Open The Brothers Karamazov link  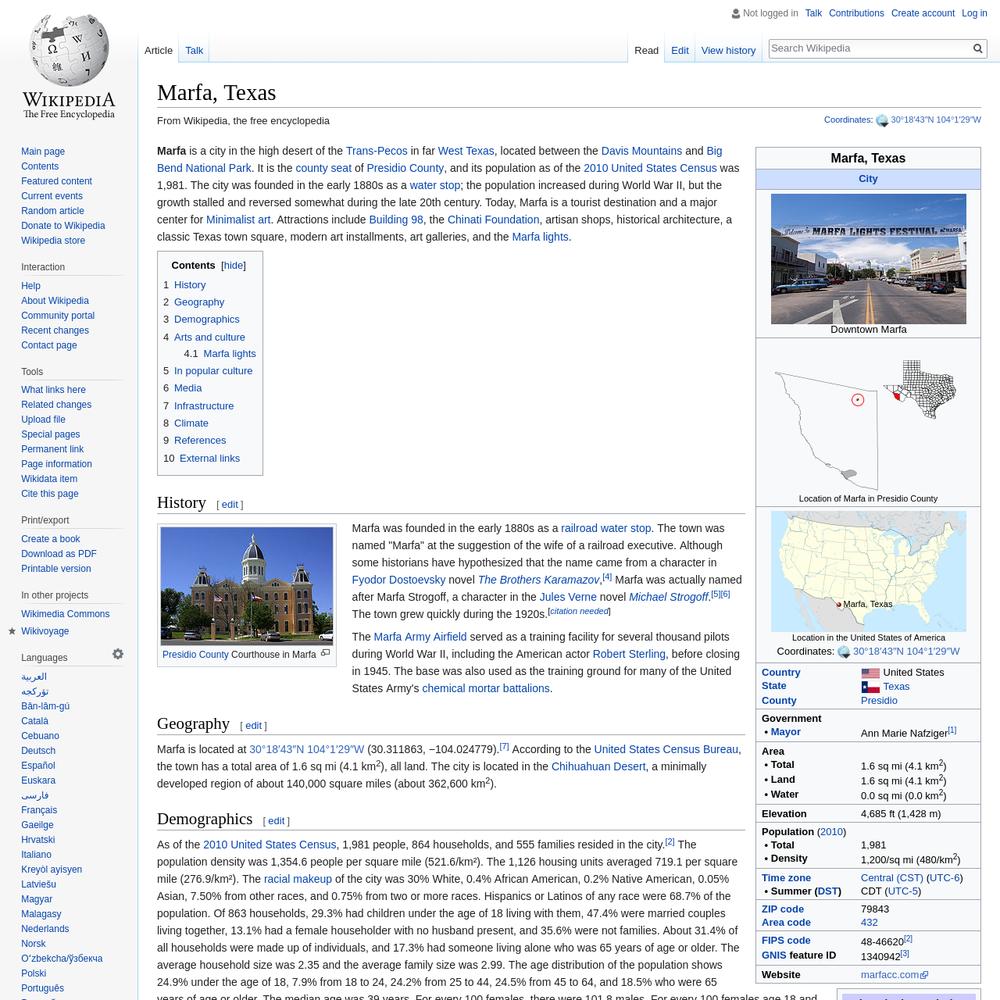pyautogui.click(x=538, y=580)
